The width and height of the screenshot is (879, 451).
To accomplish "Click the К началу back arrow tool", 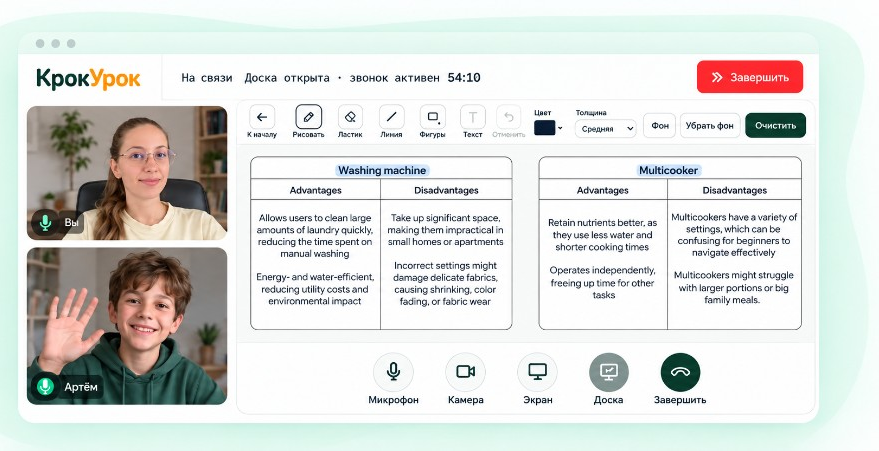I will 262,117.
